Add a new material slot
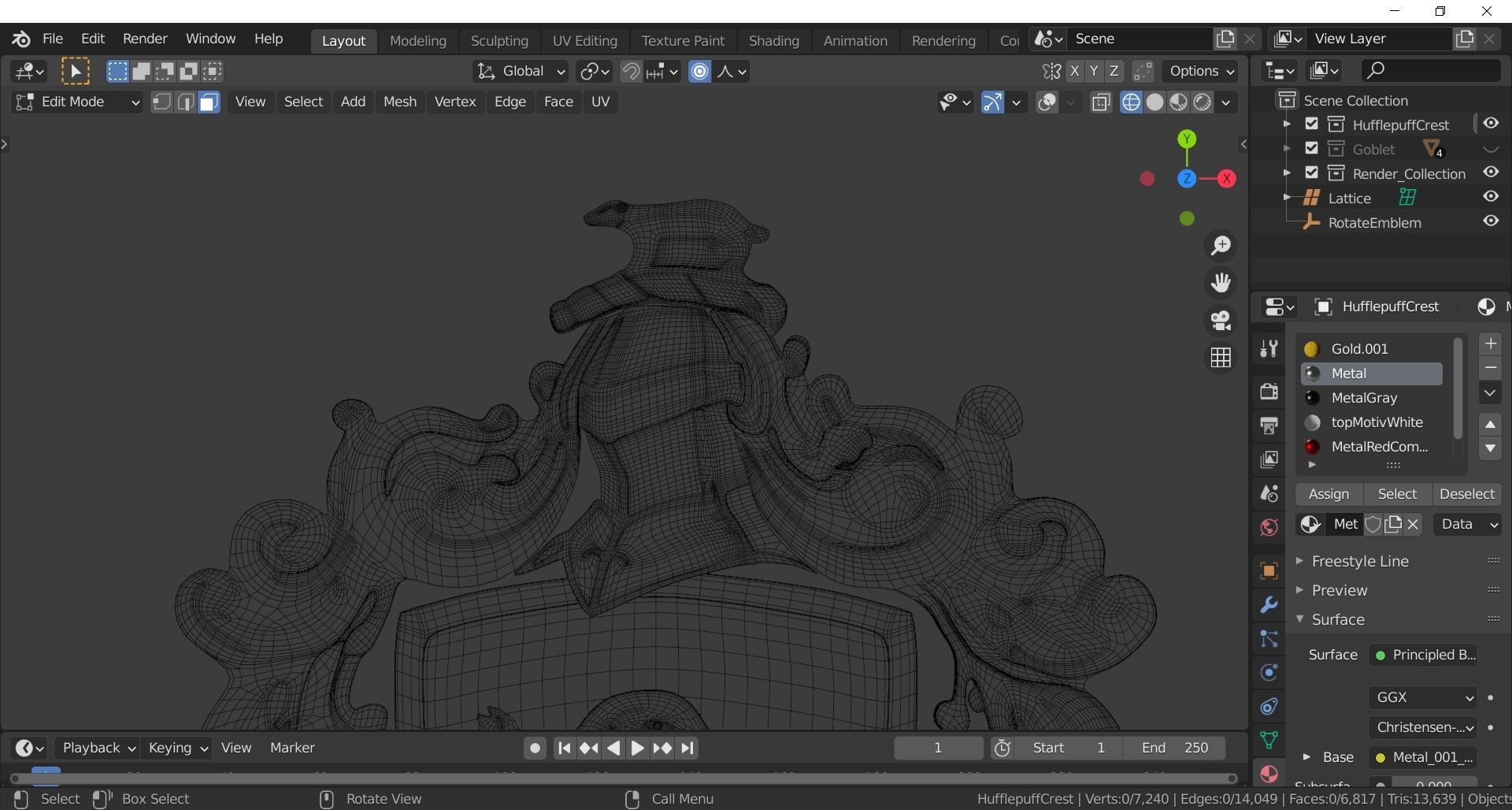The height and width of the screenshot is (810, 1512). click(x=1490, y=344)
